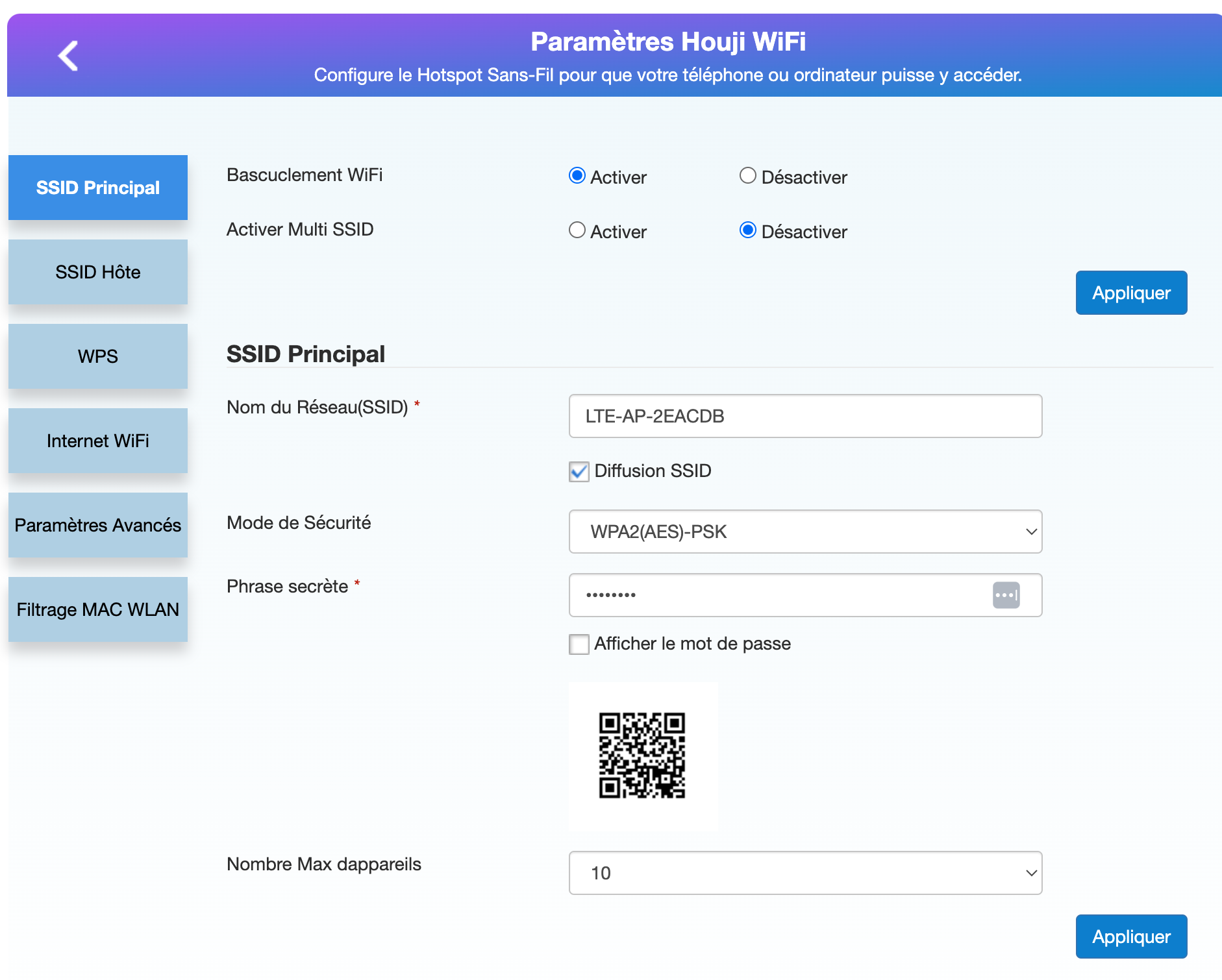Select Activer for Multi SSID

pos(577,230)
